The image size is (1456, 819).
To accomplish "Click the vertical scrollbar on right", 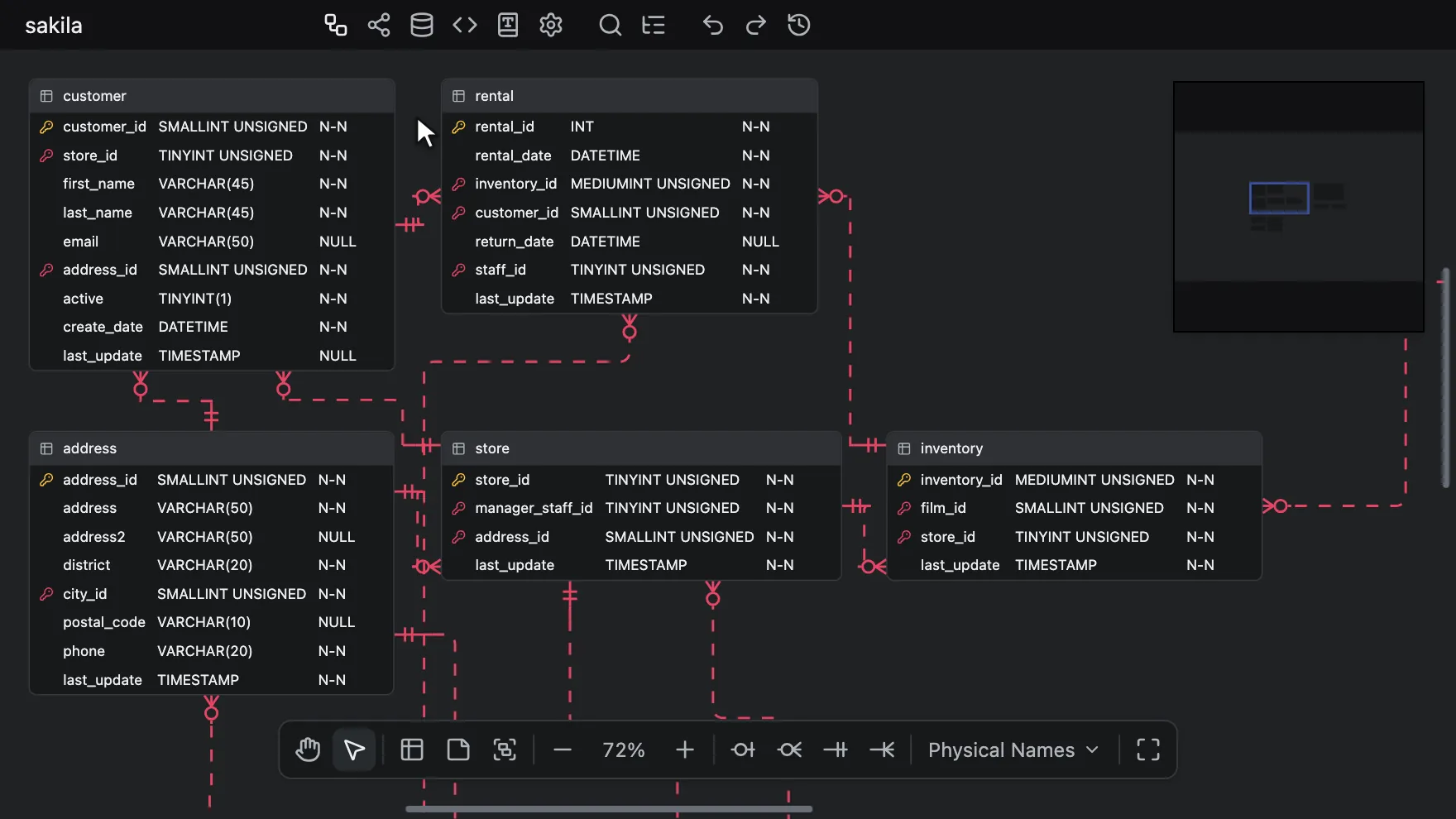I will [1446, 377].
